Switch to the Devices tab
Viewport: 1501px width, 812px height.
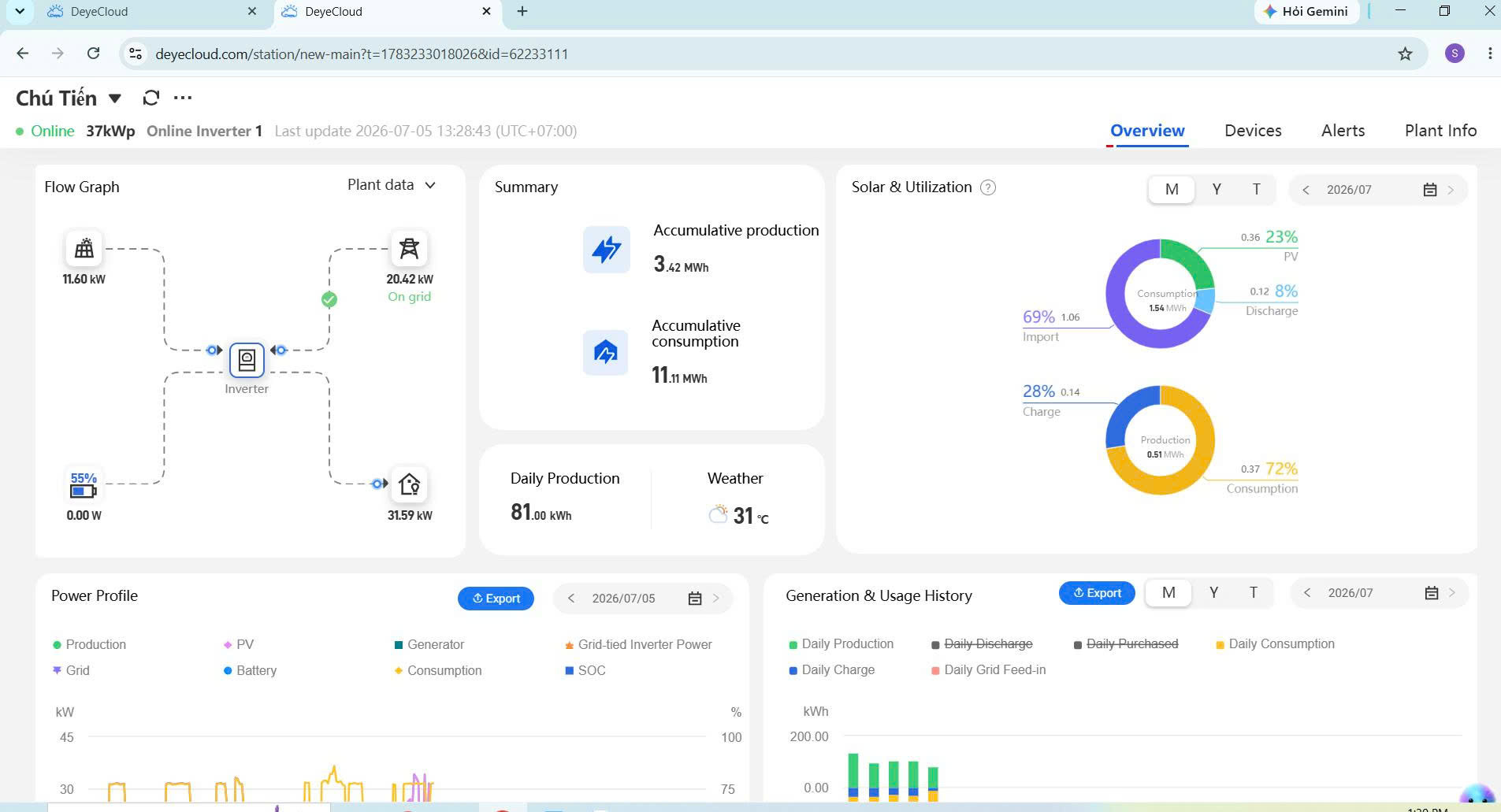[1253, 131]
